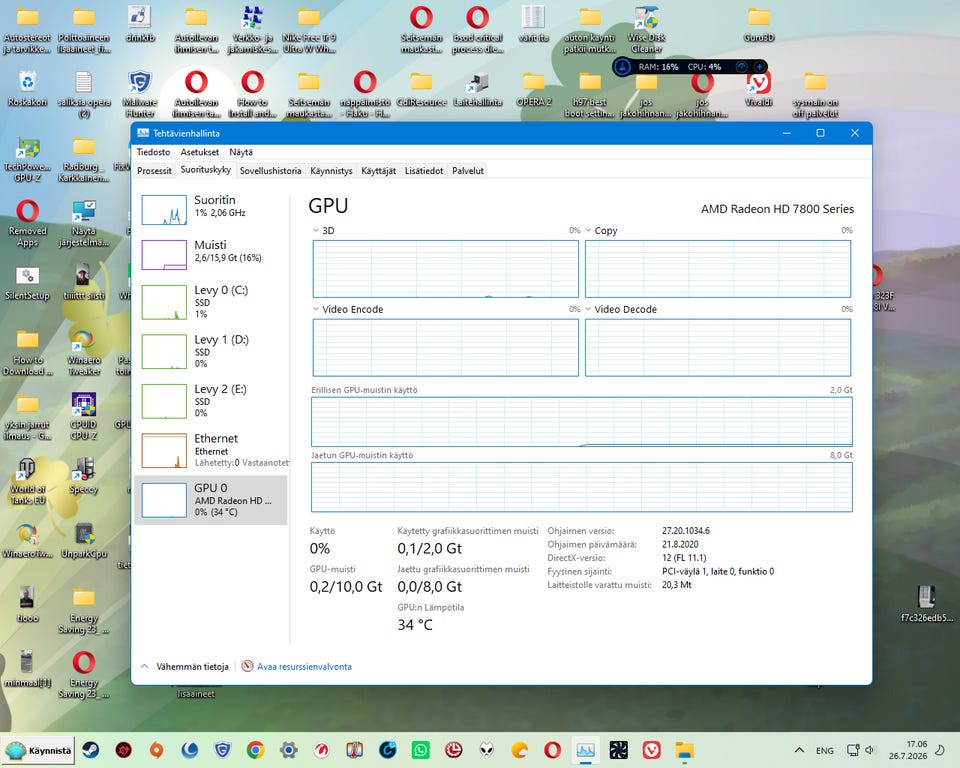Select Muisti in performance sidebar
The width and height of the screenshot is (960, 768).
tap(211, 254)
